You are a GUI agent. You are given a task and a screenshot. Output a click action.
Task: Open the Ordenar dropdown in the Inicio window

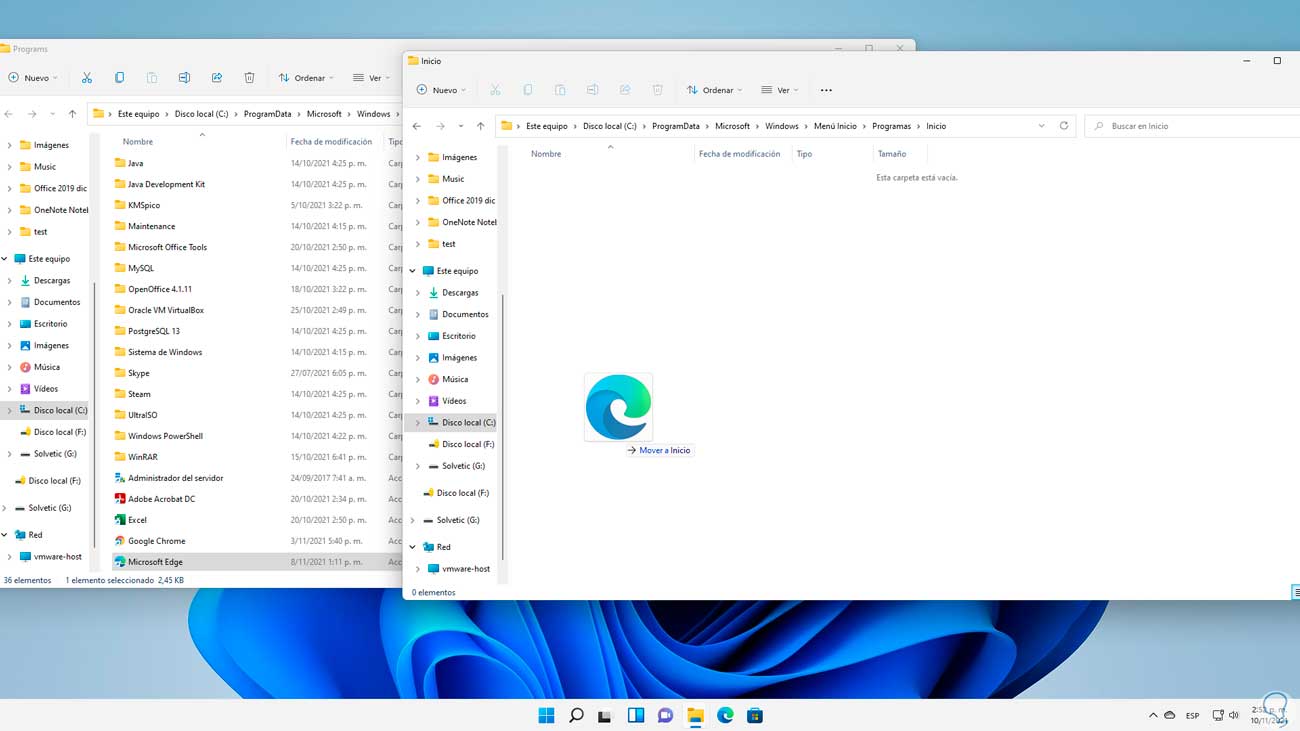[x=714, y=90]
